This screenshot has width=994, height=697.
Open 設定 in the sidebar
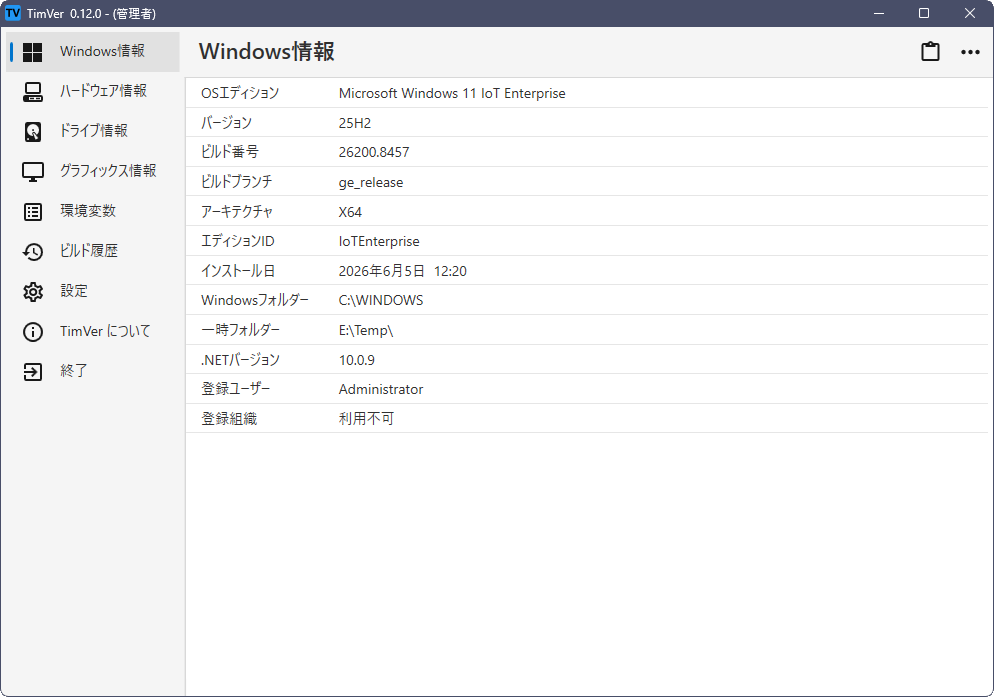click(93, 291)
